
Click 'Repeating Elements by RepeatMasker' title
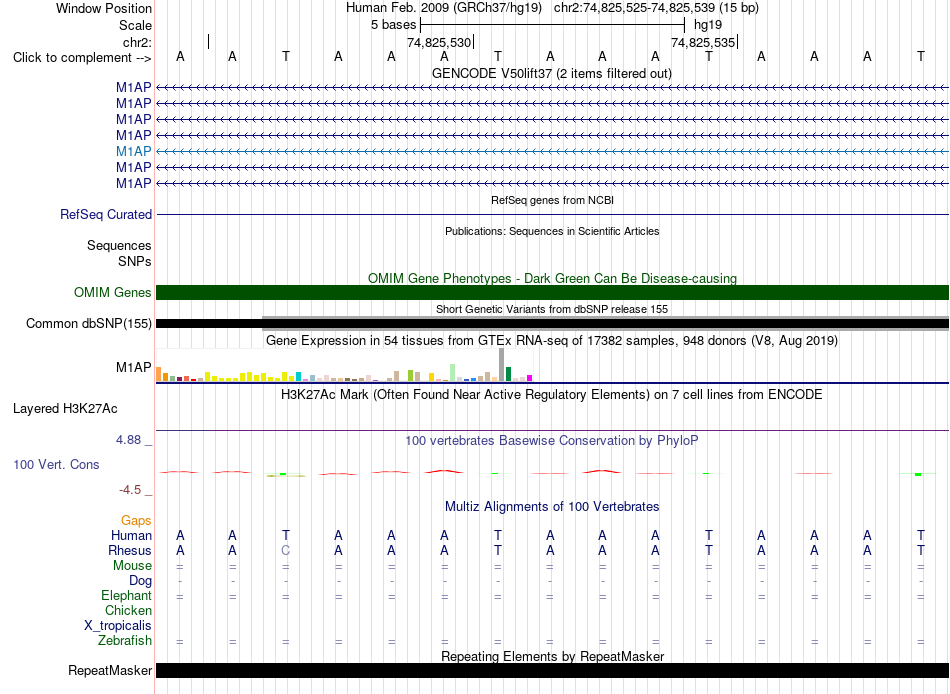pyautogui.click(x=553, y=656)
